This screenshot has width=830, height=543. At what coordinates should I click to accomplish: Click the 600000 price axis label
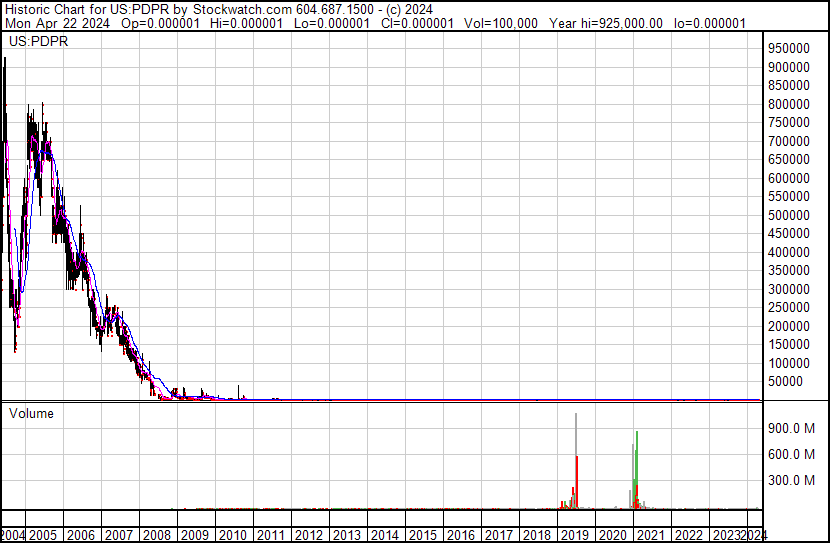click(789, 178)
